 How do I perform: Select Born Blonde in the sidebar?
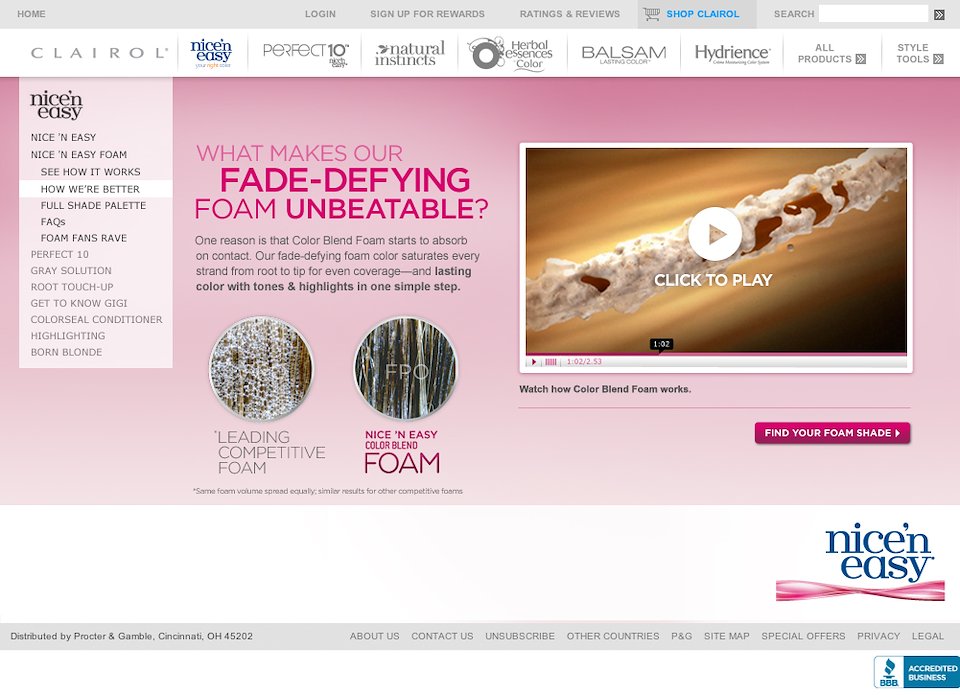click(67, 352)
